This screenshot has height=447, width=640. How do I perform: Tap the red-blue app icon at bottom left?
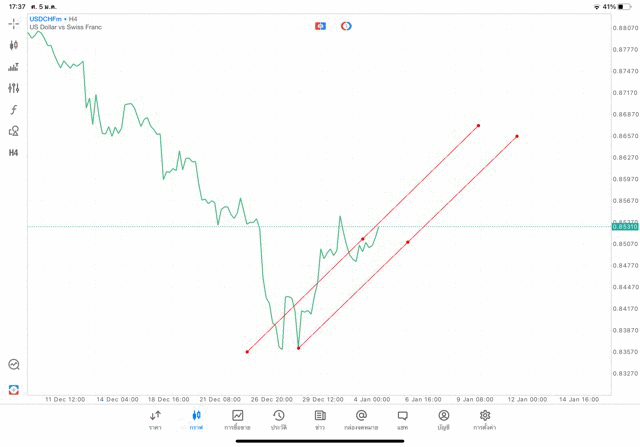[14, 389]
